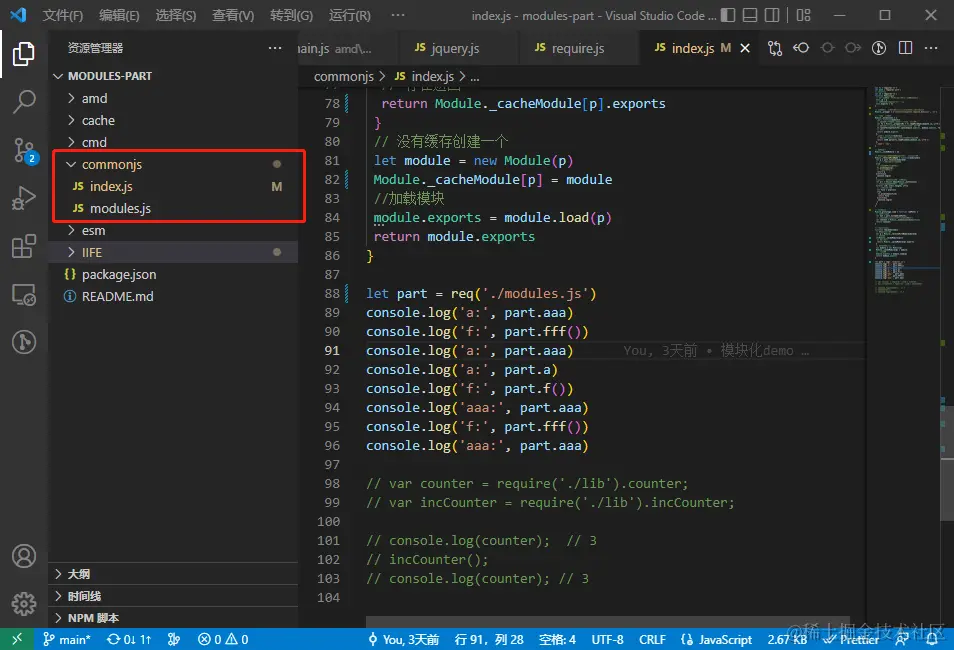Screen dimensions: 954x650
Task: Toggle the secondary side bar layout button
Action: [772, 15]
